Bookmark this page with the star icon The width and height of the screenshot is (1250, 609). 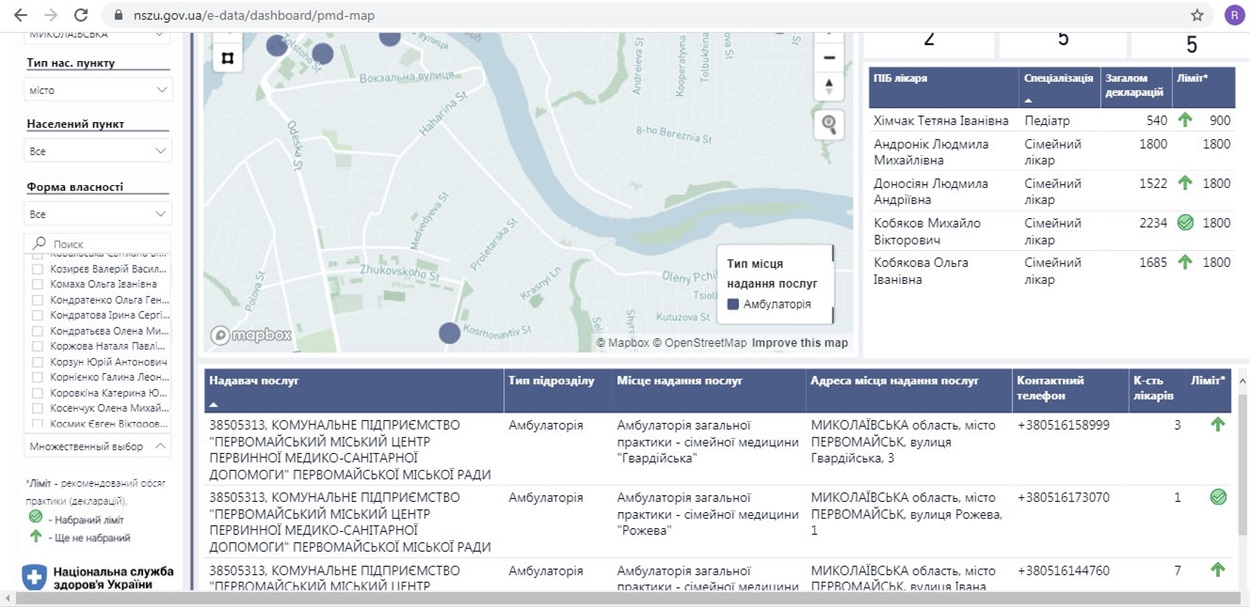1197,15
